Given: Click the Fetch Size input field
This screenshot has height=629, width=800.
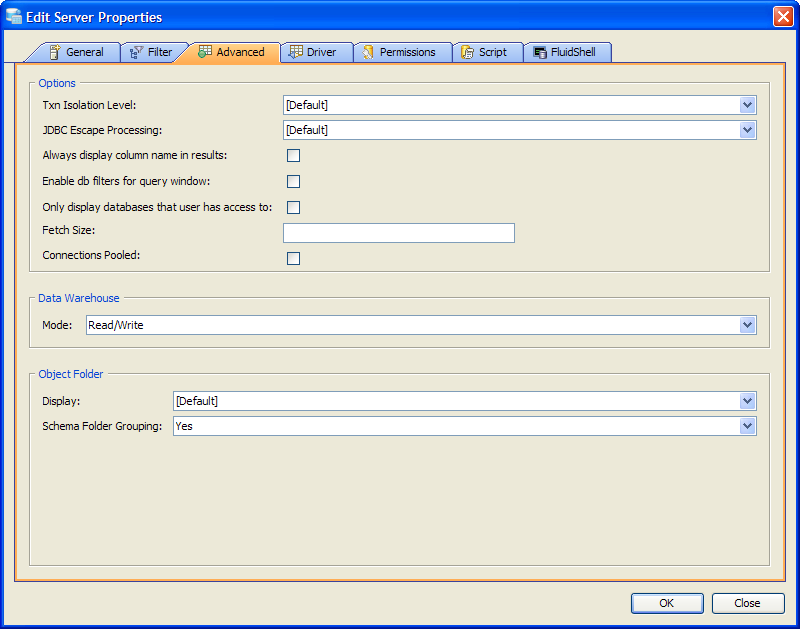Looking at the screenshot, I should [x=399, y=233].
